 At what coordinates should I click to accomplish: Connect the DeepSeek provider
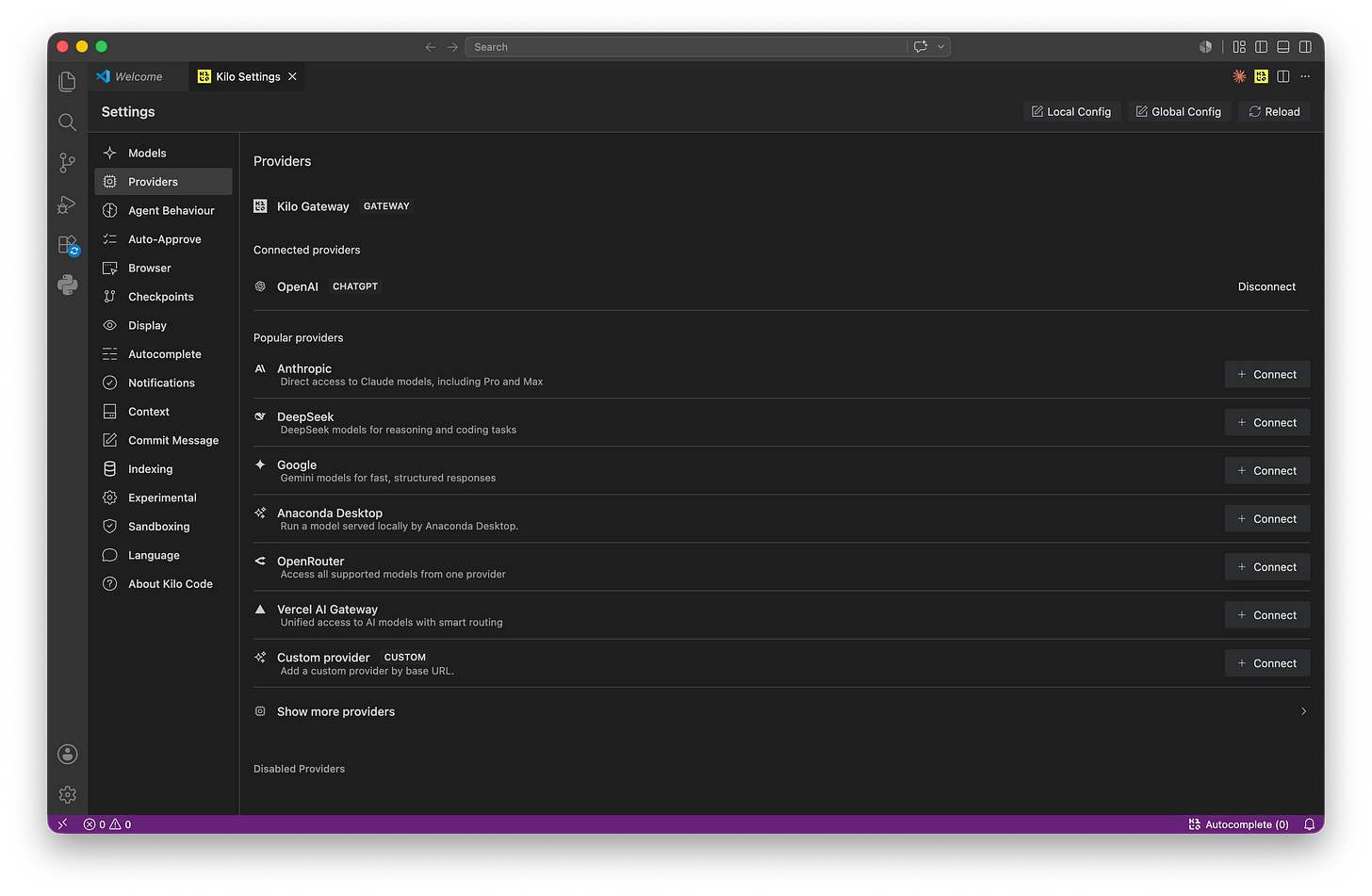click(x=1267, y=422)
